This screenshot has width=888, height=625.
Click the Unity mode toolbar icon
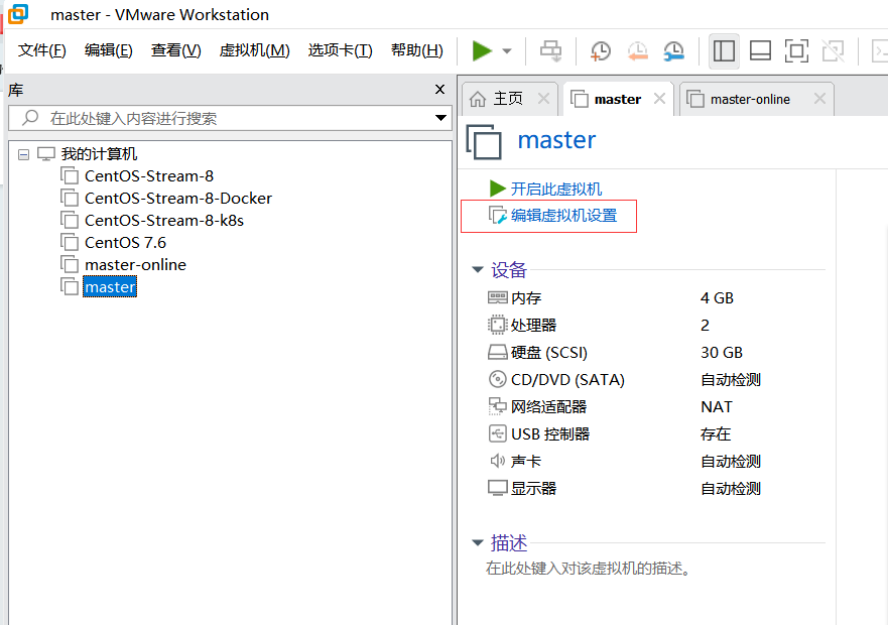point(833,51)
